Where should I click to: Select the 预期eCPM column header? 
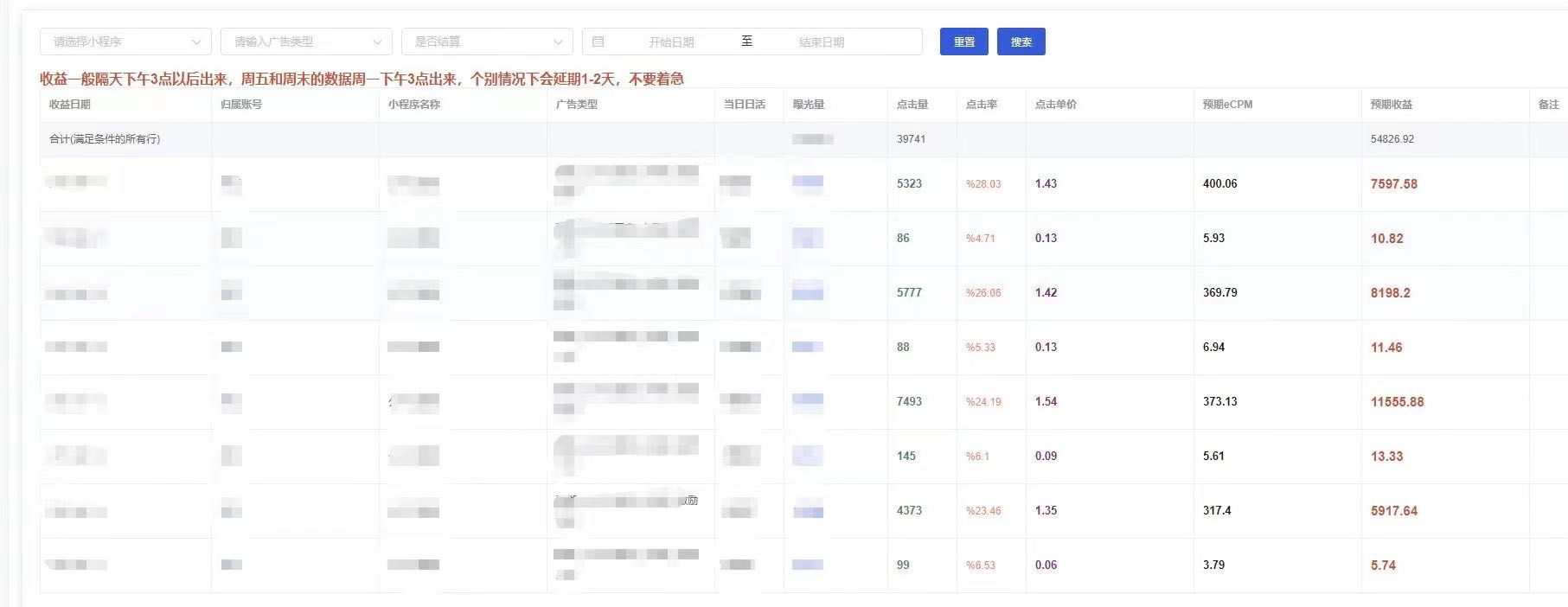(1227, 105)
